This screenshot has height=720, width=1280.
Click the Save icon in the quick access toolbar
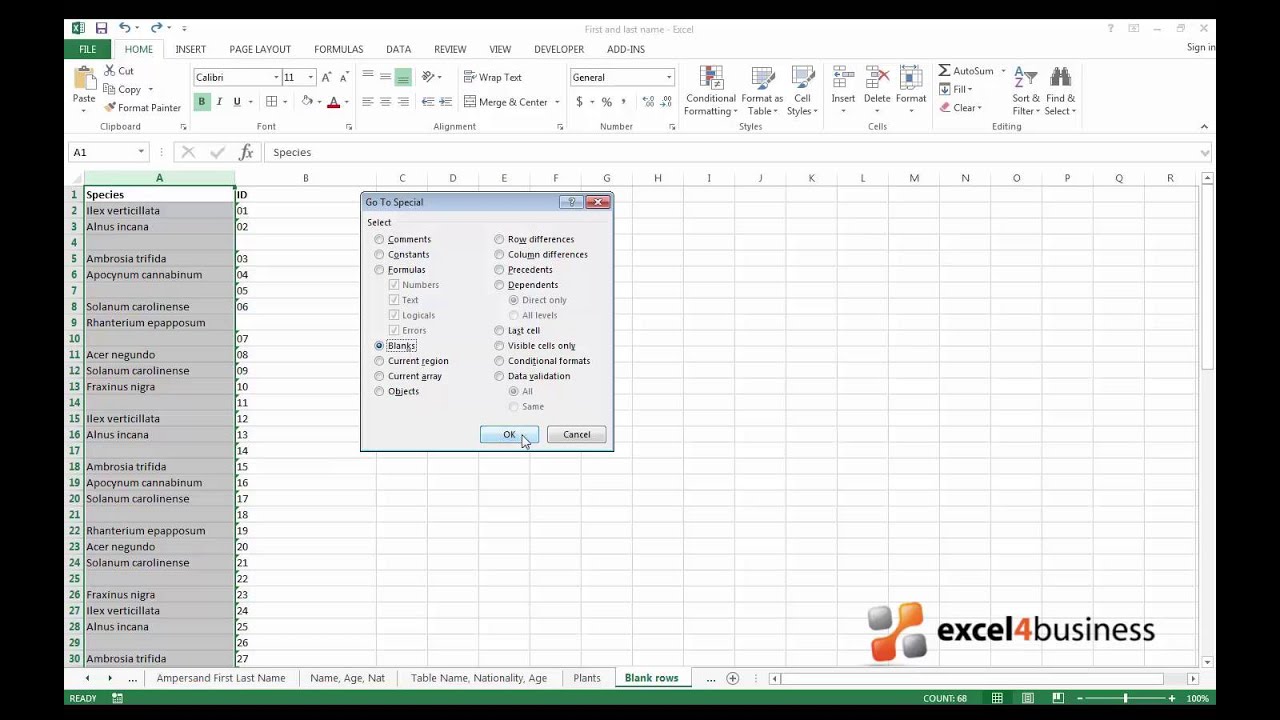[x=101, y=28]
